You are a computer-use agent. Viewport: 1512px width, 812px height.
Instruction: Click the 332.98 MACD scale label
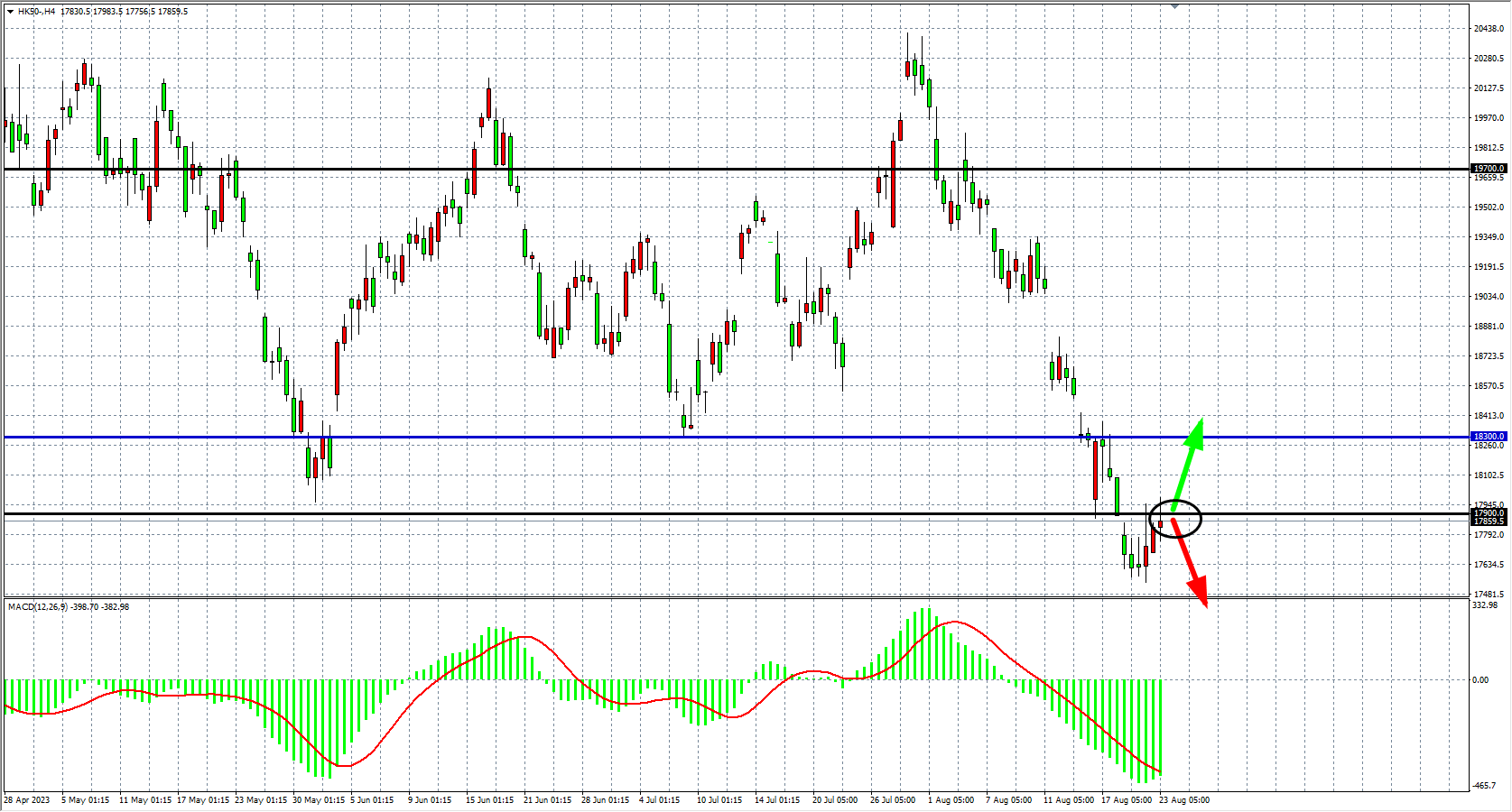tap(1485, 605)
